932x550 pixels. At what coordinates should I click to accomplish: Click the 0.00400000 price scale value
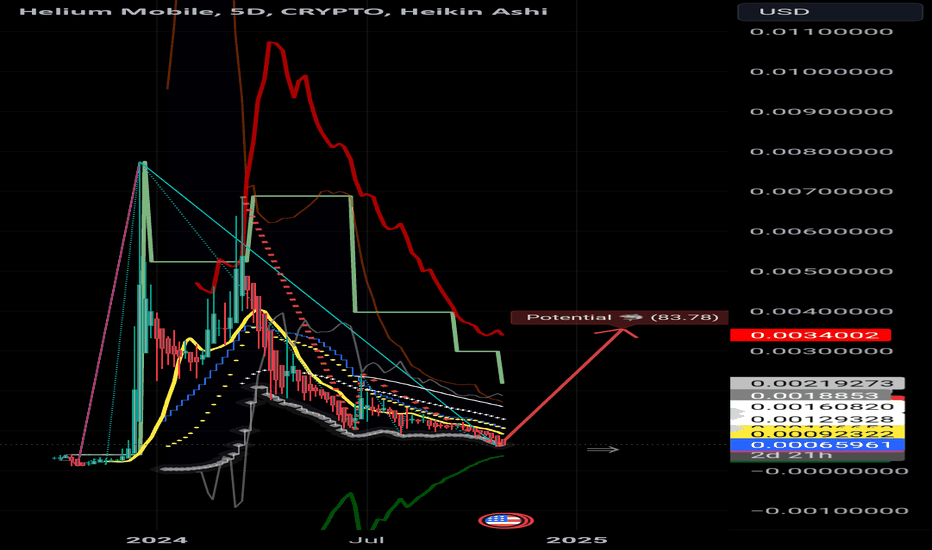click(x=821, y=311)
